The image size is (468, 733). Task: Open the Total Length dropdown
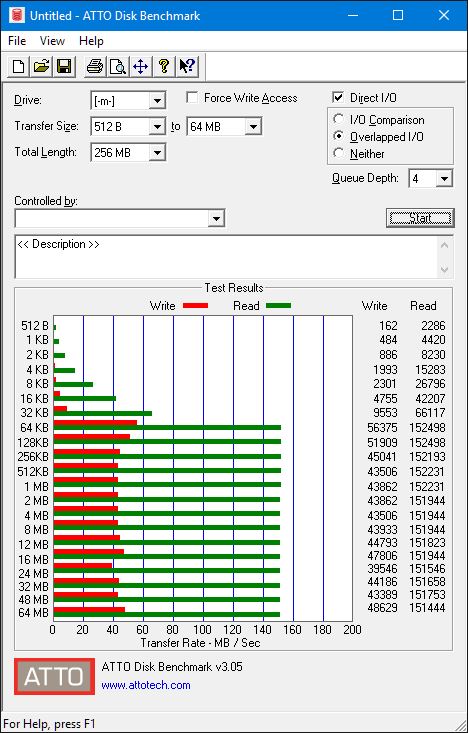point(158,152)
